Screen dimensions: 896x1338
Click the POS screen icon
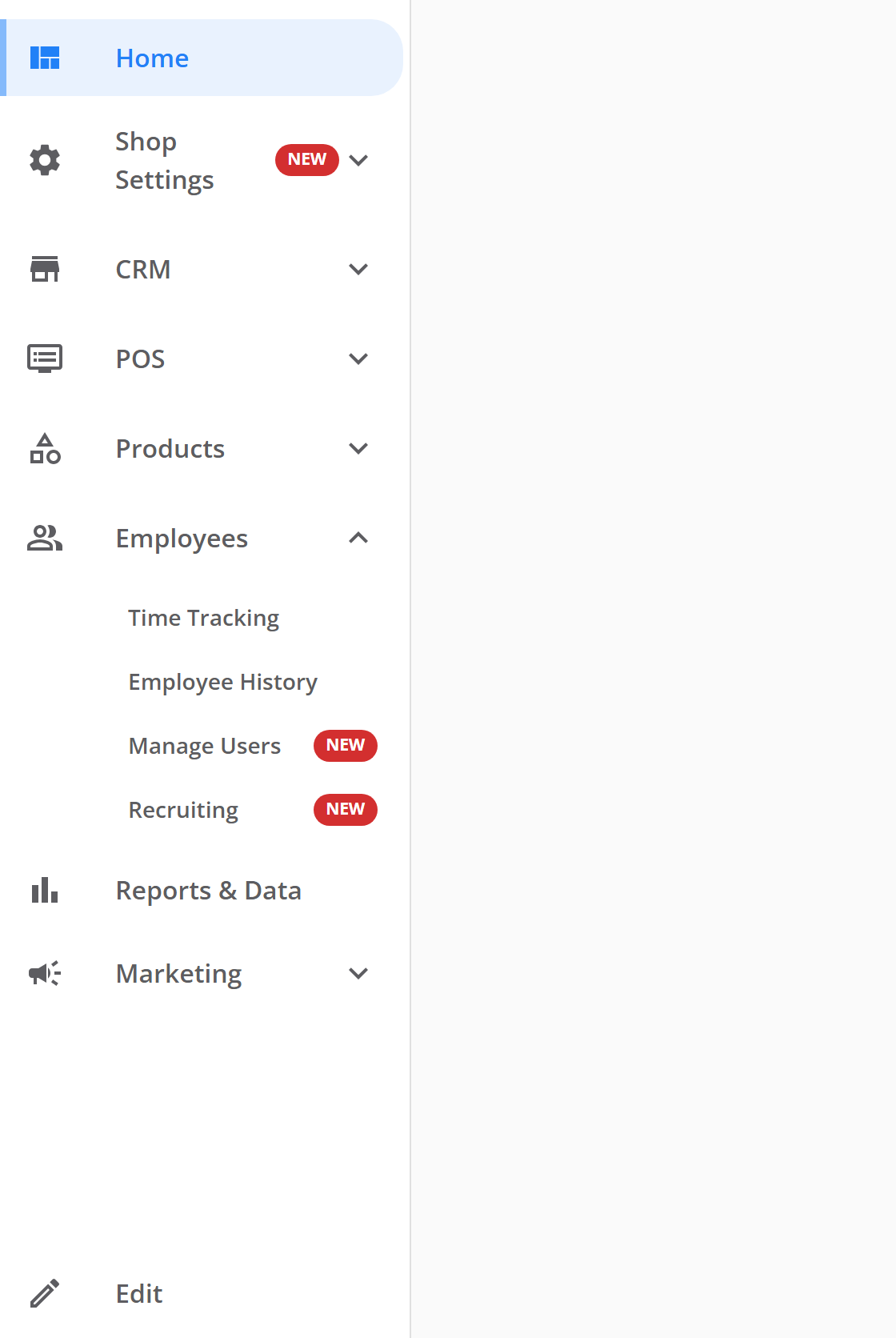click(x=45, y=359)
